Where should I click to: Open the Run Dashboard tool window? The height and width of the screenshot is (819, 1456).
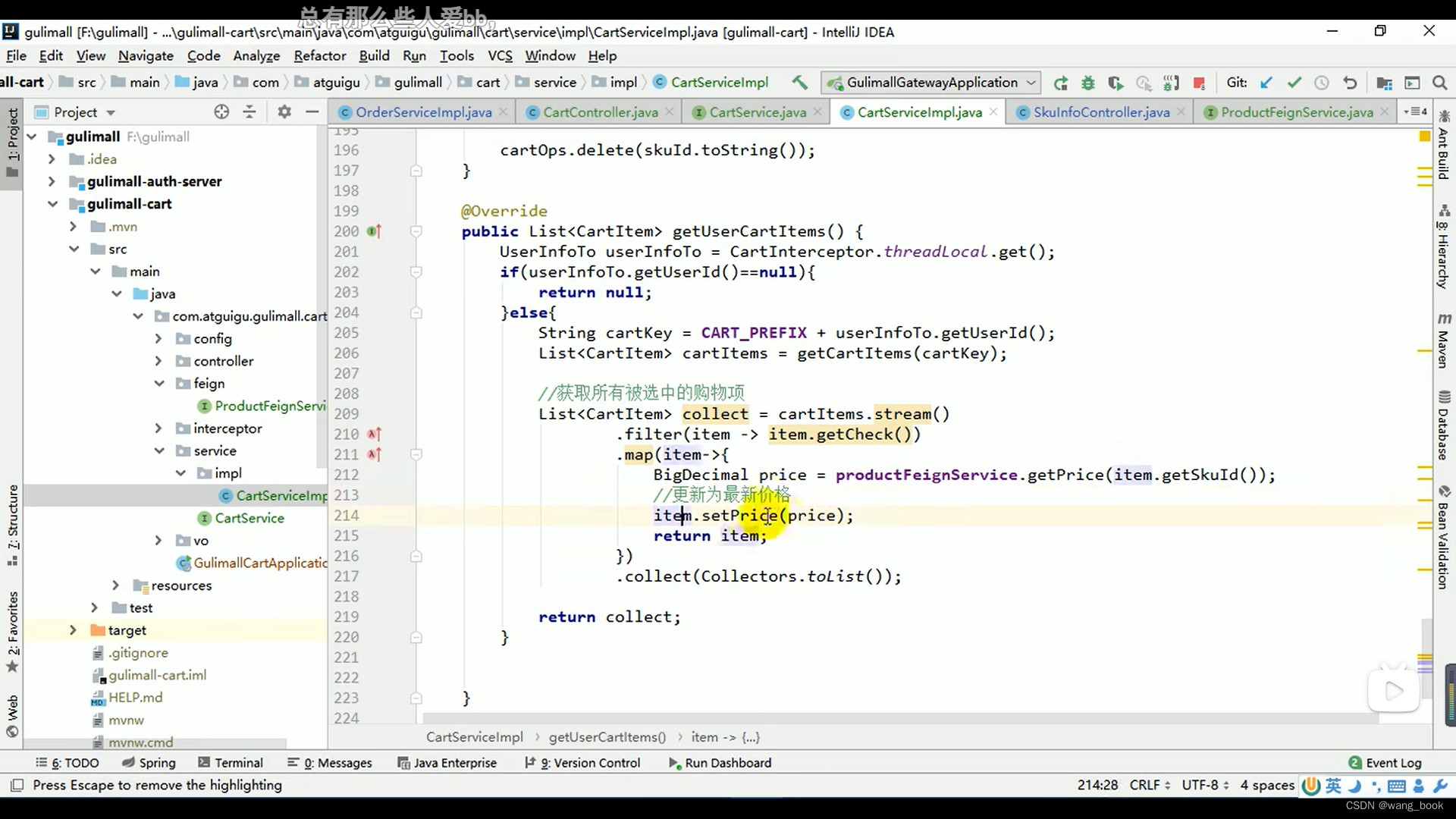point(720,763)
